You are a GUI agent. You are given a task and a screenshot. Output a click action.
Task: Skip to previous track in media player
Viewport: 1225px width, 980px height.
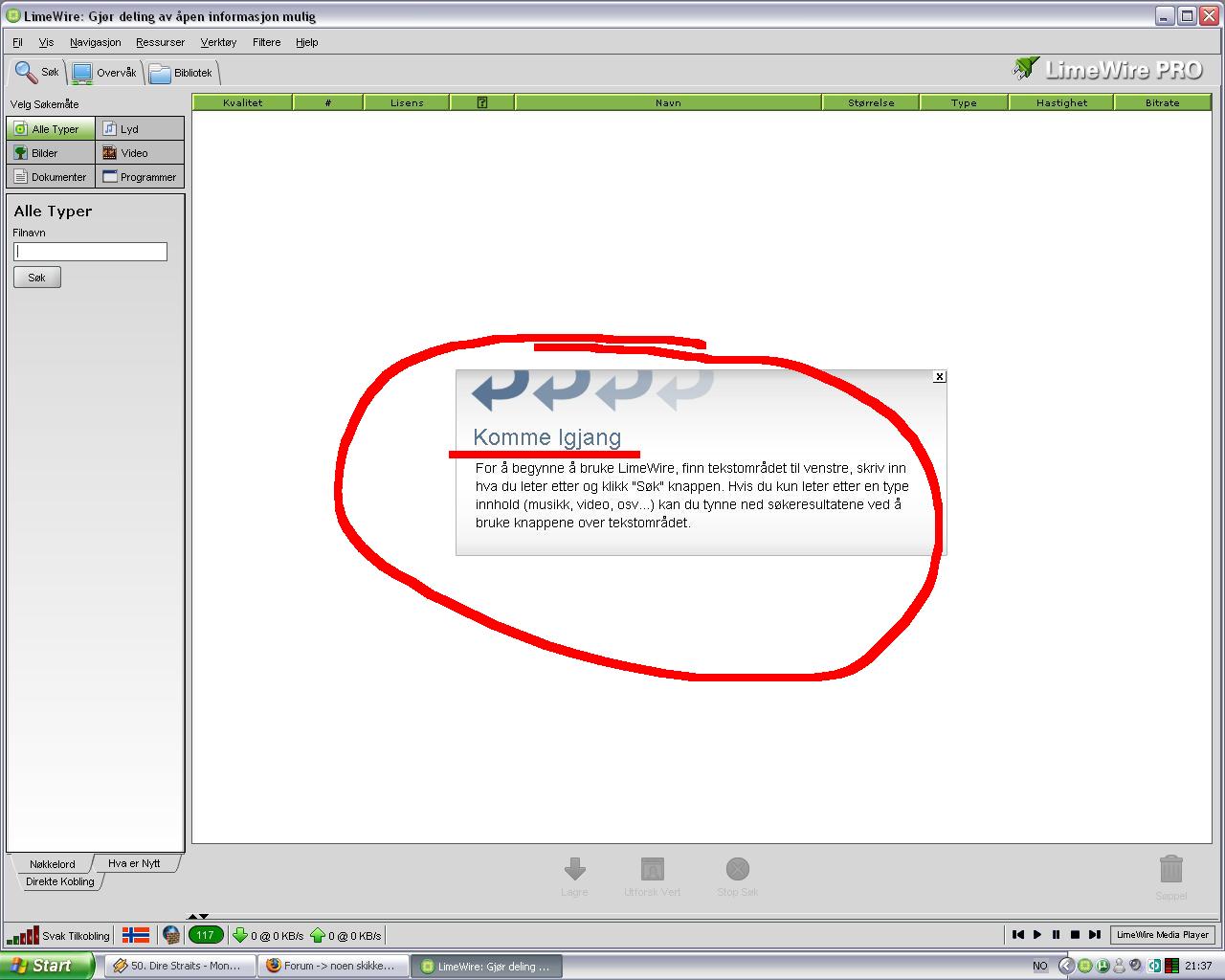click(1018, 935)
